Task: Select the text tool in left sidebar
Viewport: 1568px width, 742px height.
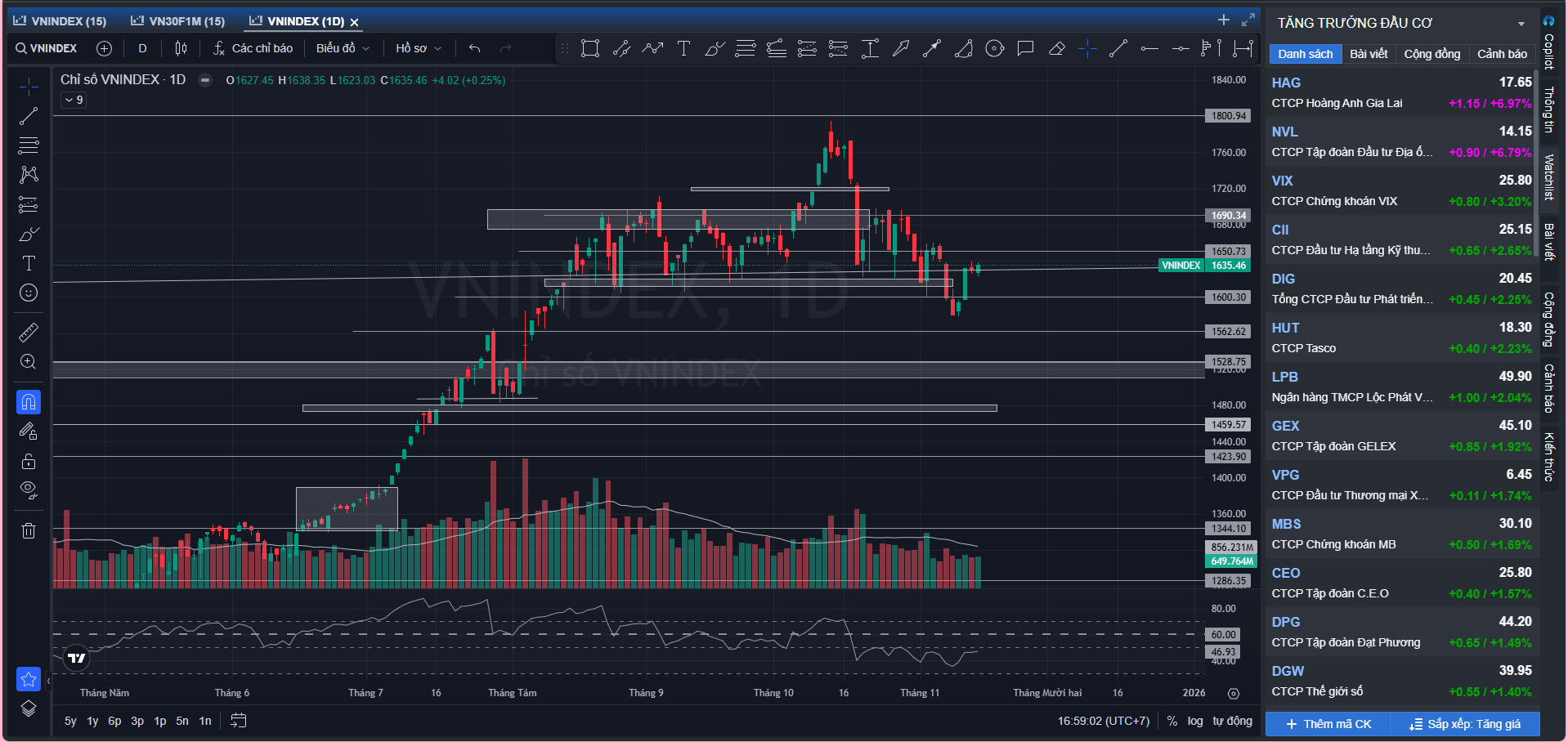Action: [29, 263]
